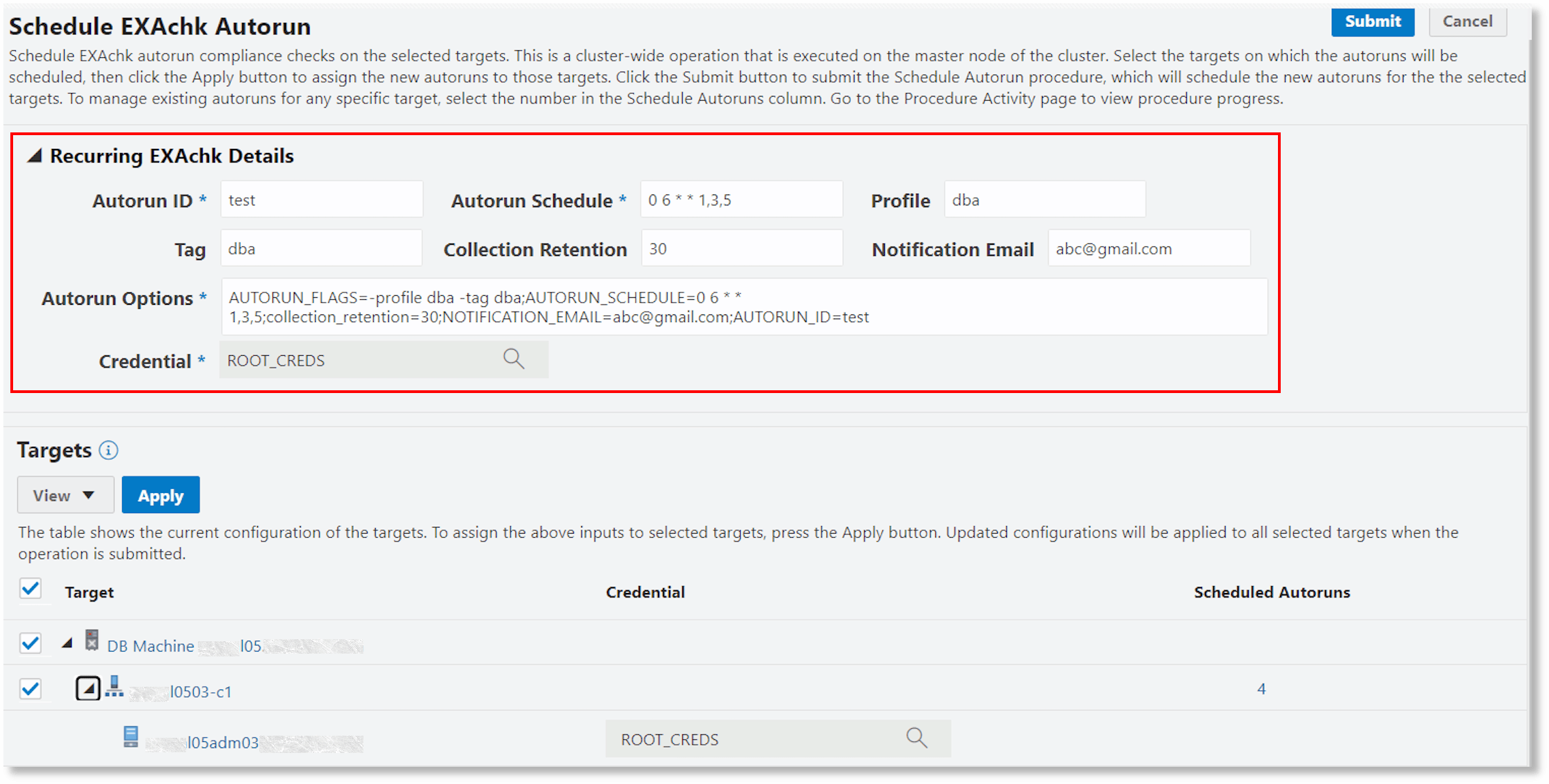Click the Submit button

[1372, 22]
